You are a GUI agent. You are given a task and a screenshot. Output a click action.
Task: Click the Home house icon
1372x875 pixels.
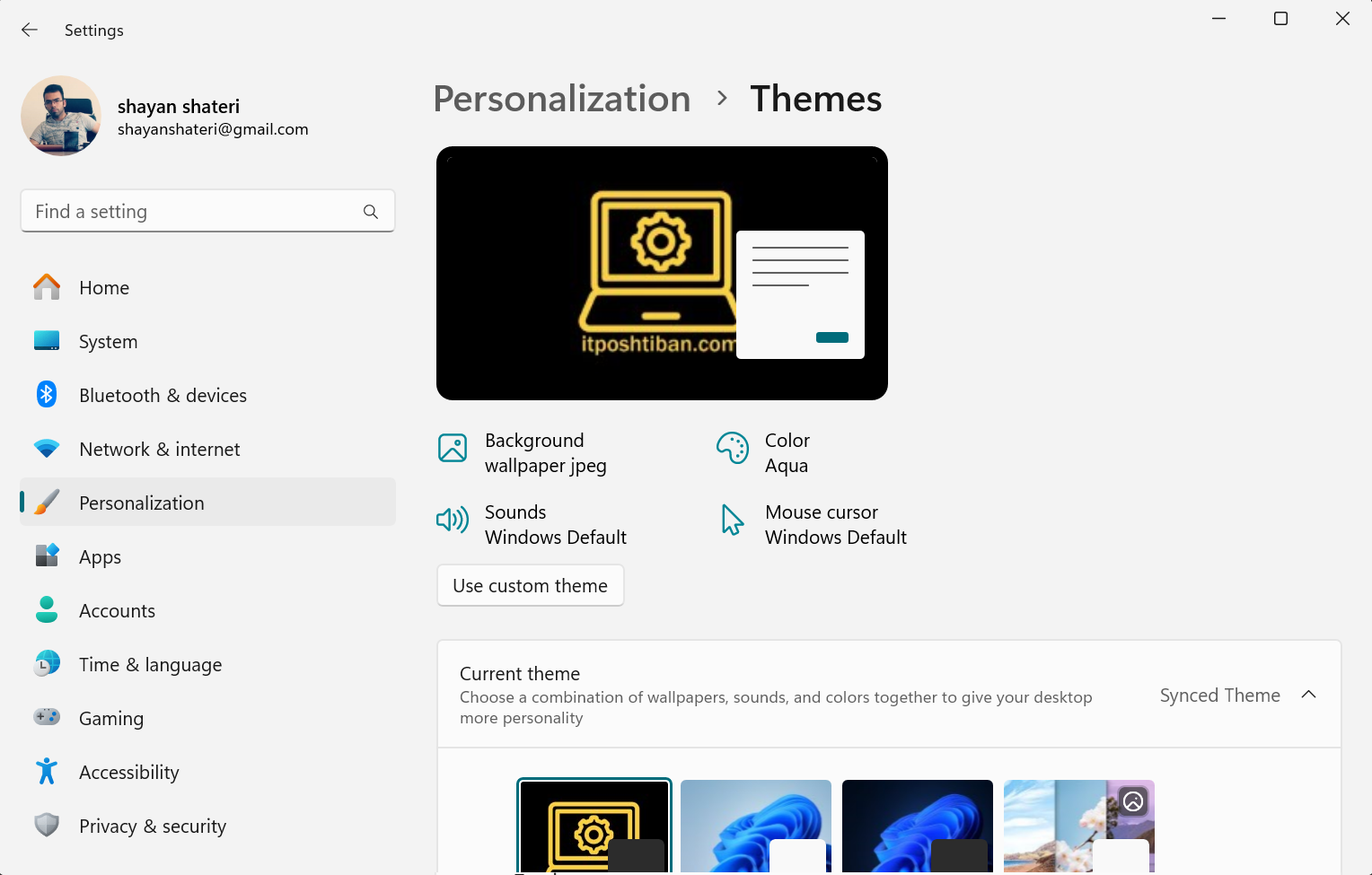(47, 287)
